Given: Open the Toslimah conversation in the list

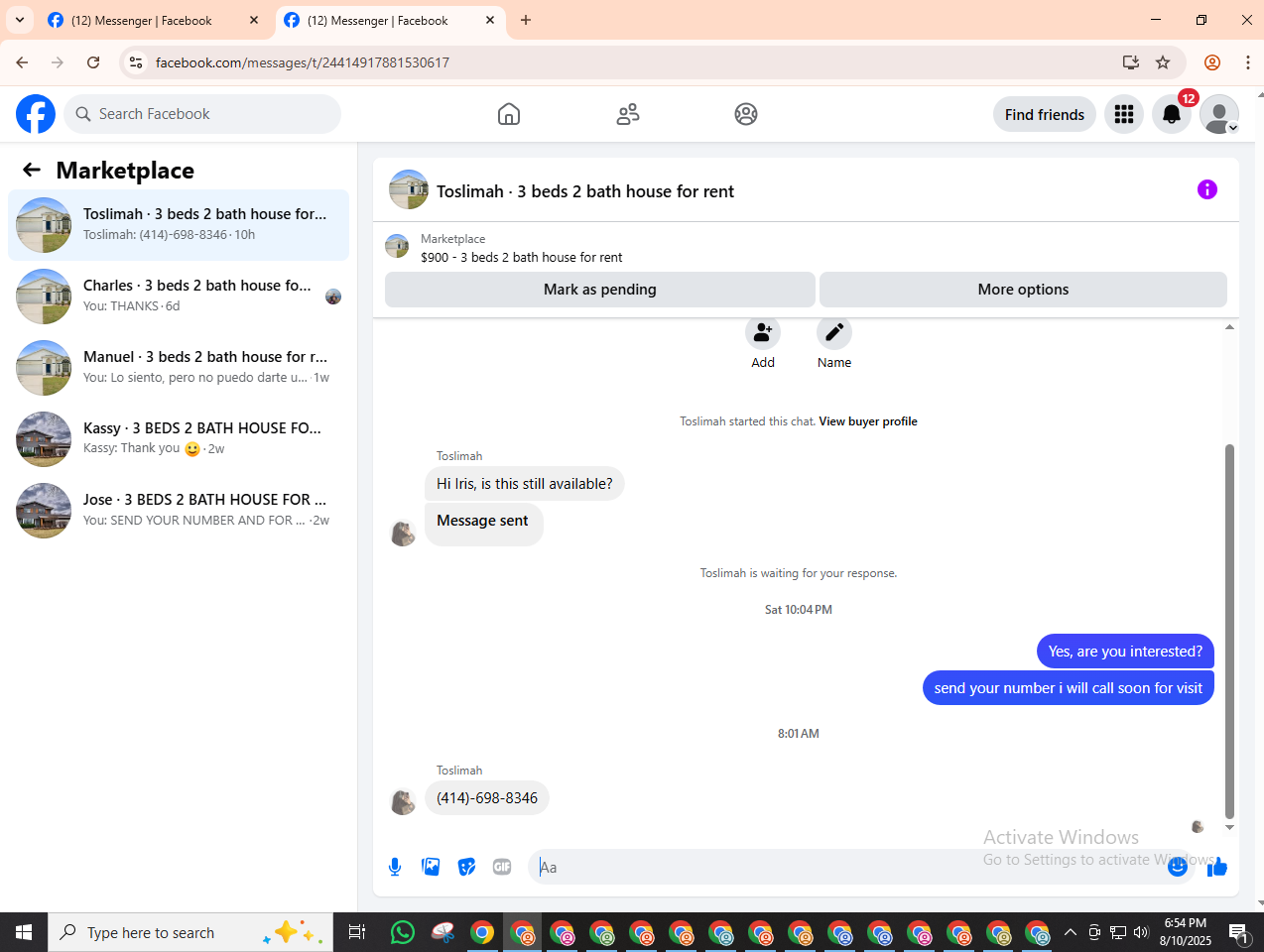Looking at the screenshot, I should 179,225.
